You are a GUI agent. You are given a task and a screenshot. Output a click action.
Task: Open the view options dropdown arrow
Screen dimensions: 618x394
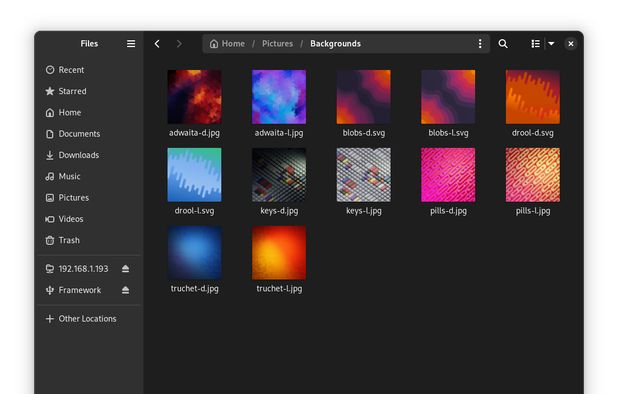(x=551, y=44)
